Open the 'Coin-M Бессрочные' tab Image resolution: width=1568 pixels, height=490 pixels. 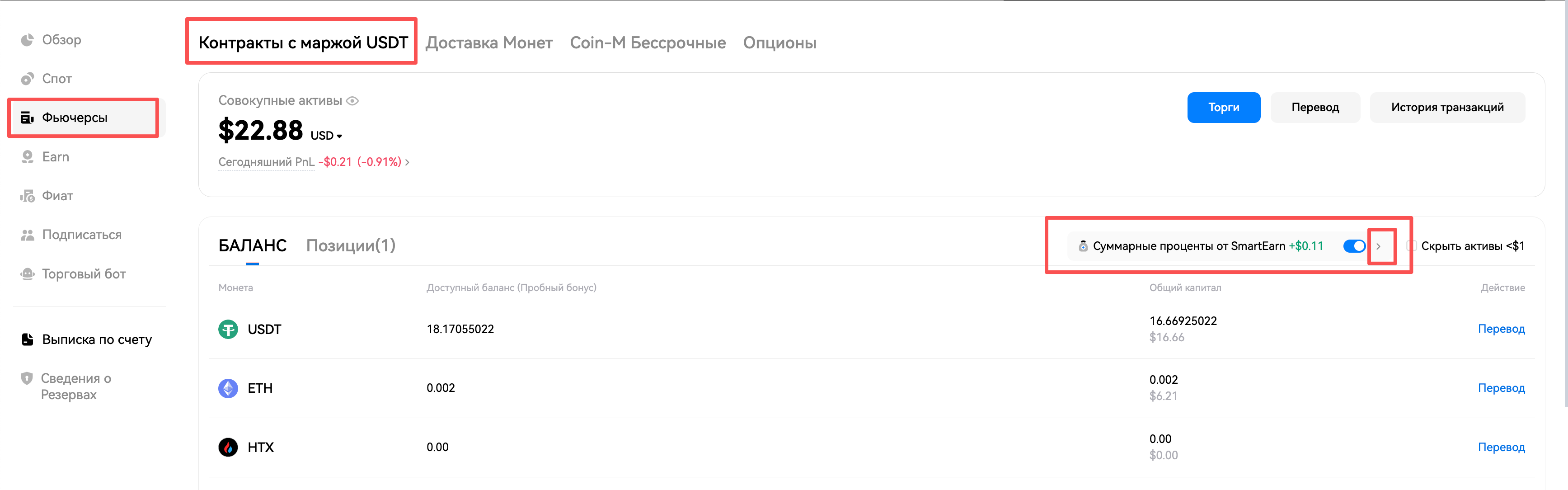(648, 42)
